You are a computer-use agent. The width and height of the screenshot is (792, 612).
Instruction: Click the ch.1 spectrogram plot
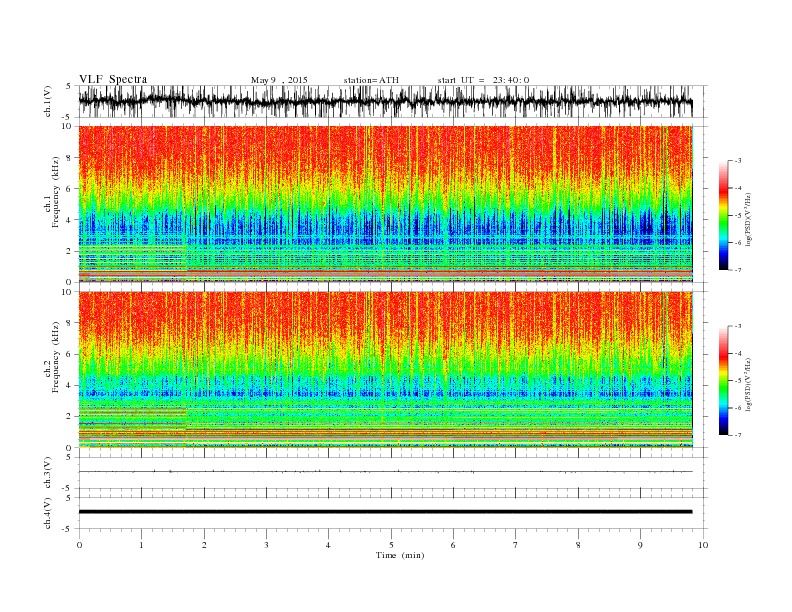(385, 204)
